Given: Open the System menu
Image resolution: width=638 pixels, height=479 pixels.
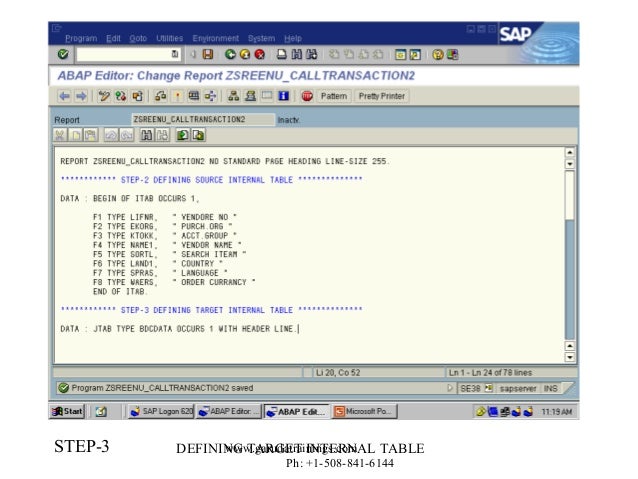Looking at the screenshot, I should tap(262, 38).
